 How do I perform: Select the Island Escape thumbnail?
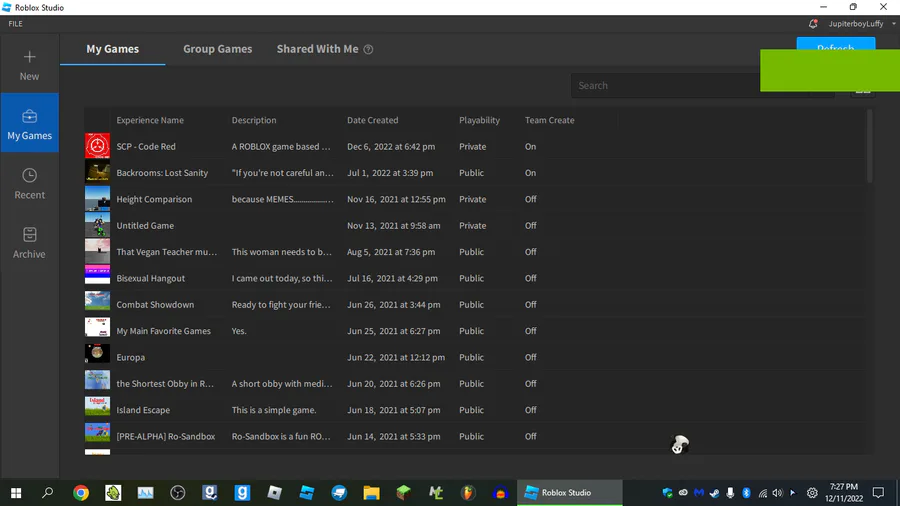point(97,406)
